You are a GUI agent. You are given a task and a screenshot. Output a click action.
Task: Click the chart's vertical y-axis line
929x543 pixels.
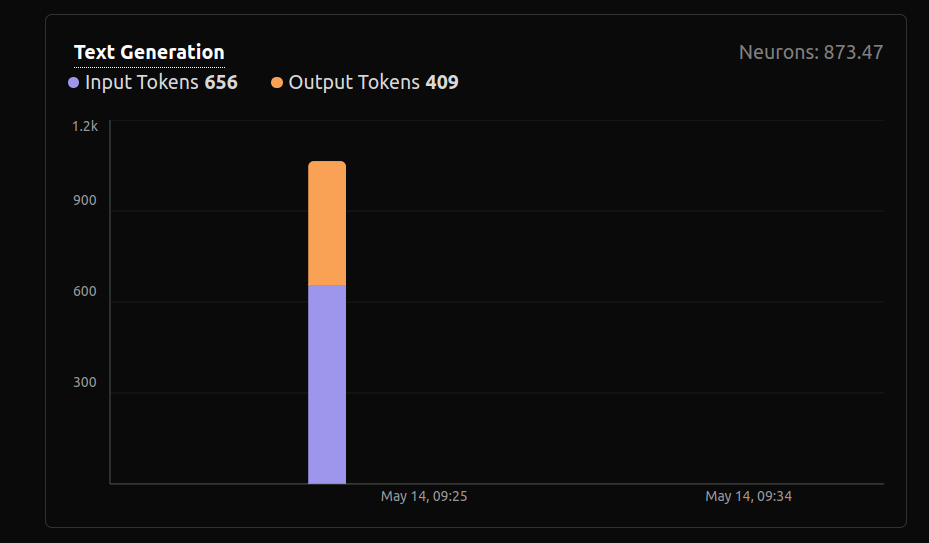click(x=110, y=300)
